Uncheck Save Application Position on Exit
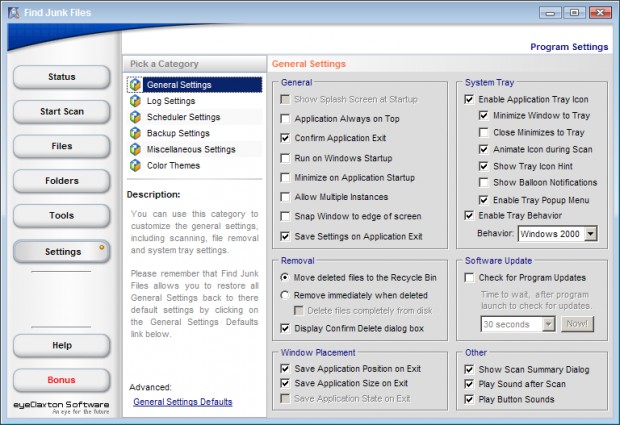This screenshot has height=425, width=620. click(285, 369)
